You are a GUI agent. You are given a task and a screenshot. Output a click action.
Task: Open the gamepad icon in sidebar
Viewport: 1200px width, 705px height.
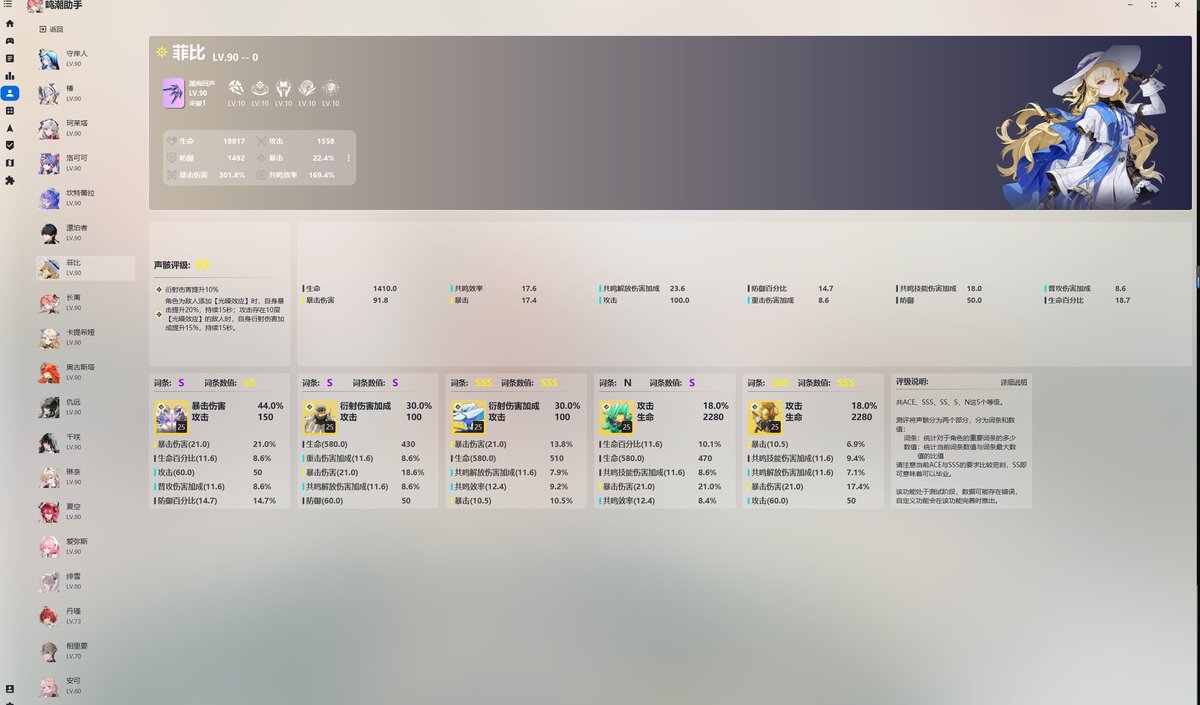10,41
